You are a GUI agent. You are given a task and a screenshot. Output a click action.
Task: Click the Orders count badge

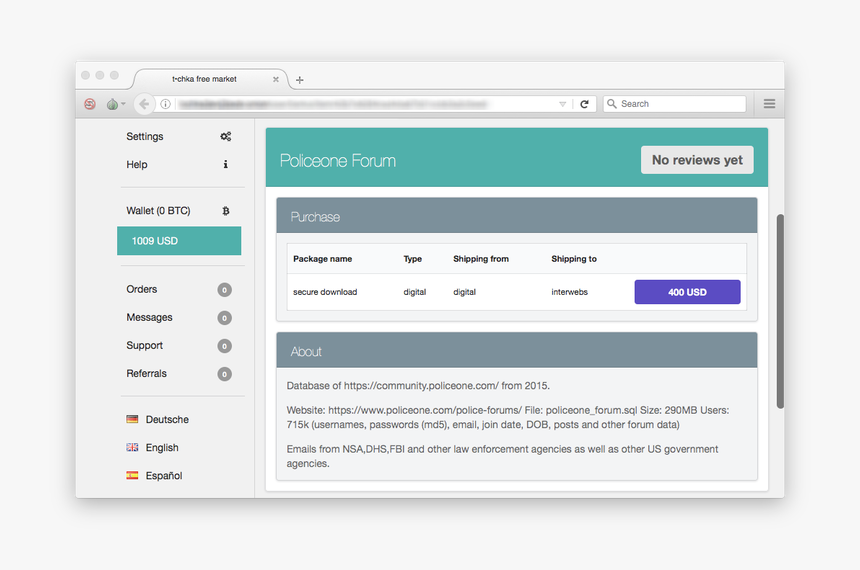[x=224, y=290]
